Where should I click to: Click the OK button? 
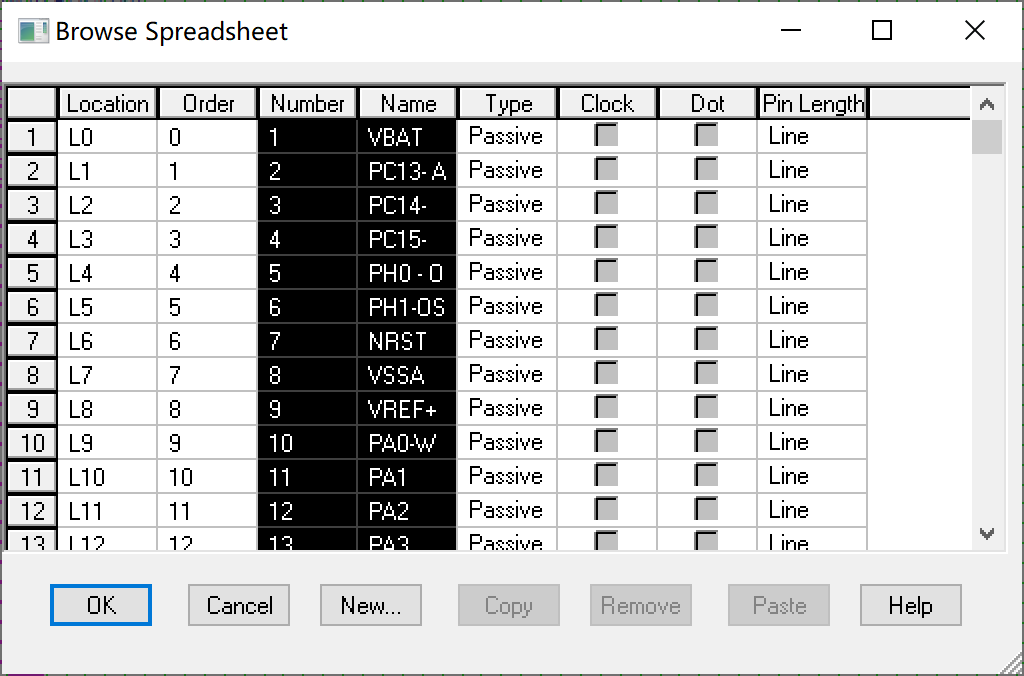pyautogui.click(x=101, y=605)
